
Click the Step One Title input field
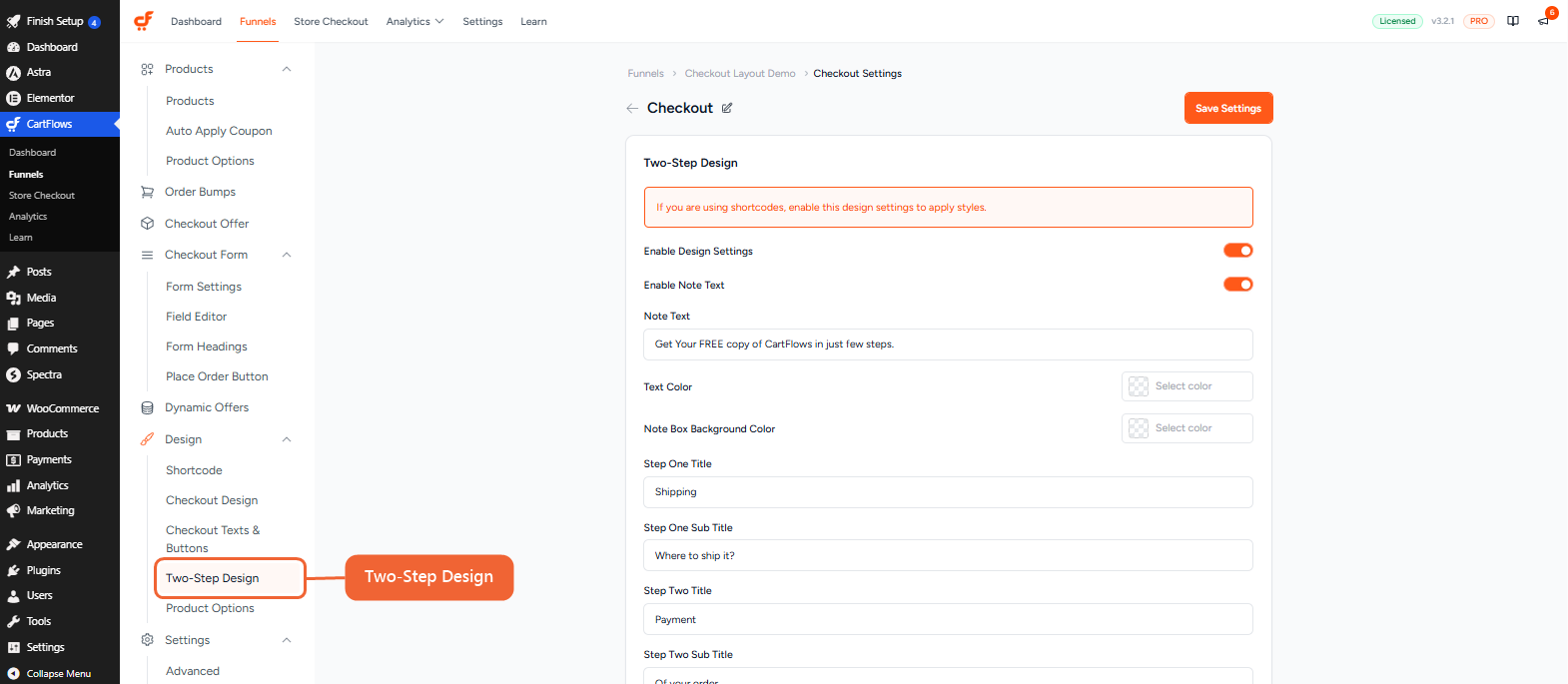tap(948, 492)
